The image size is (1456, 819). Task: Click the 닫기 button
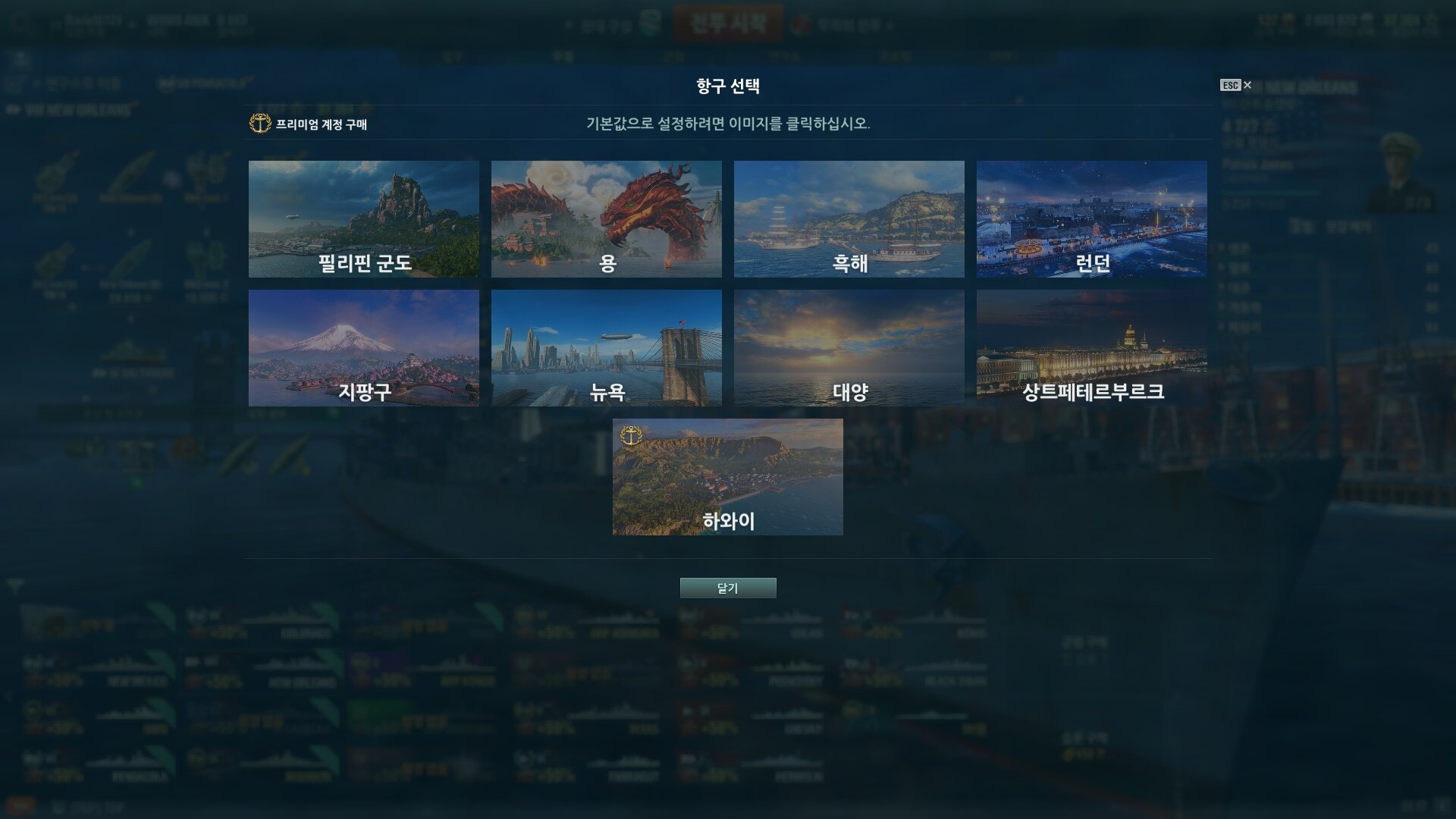(728, 588)
